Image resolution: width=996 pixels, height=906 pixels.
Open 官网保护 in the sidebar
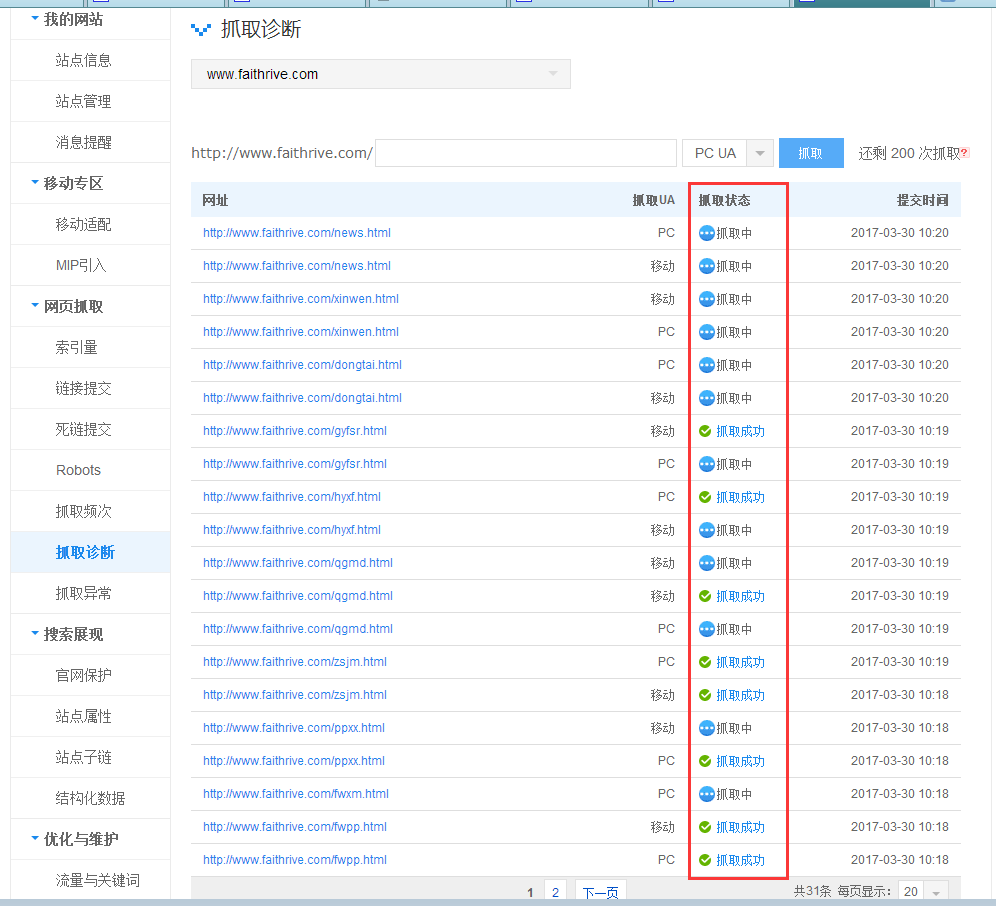pyautogui.click(x=83, y=675)
